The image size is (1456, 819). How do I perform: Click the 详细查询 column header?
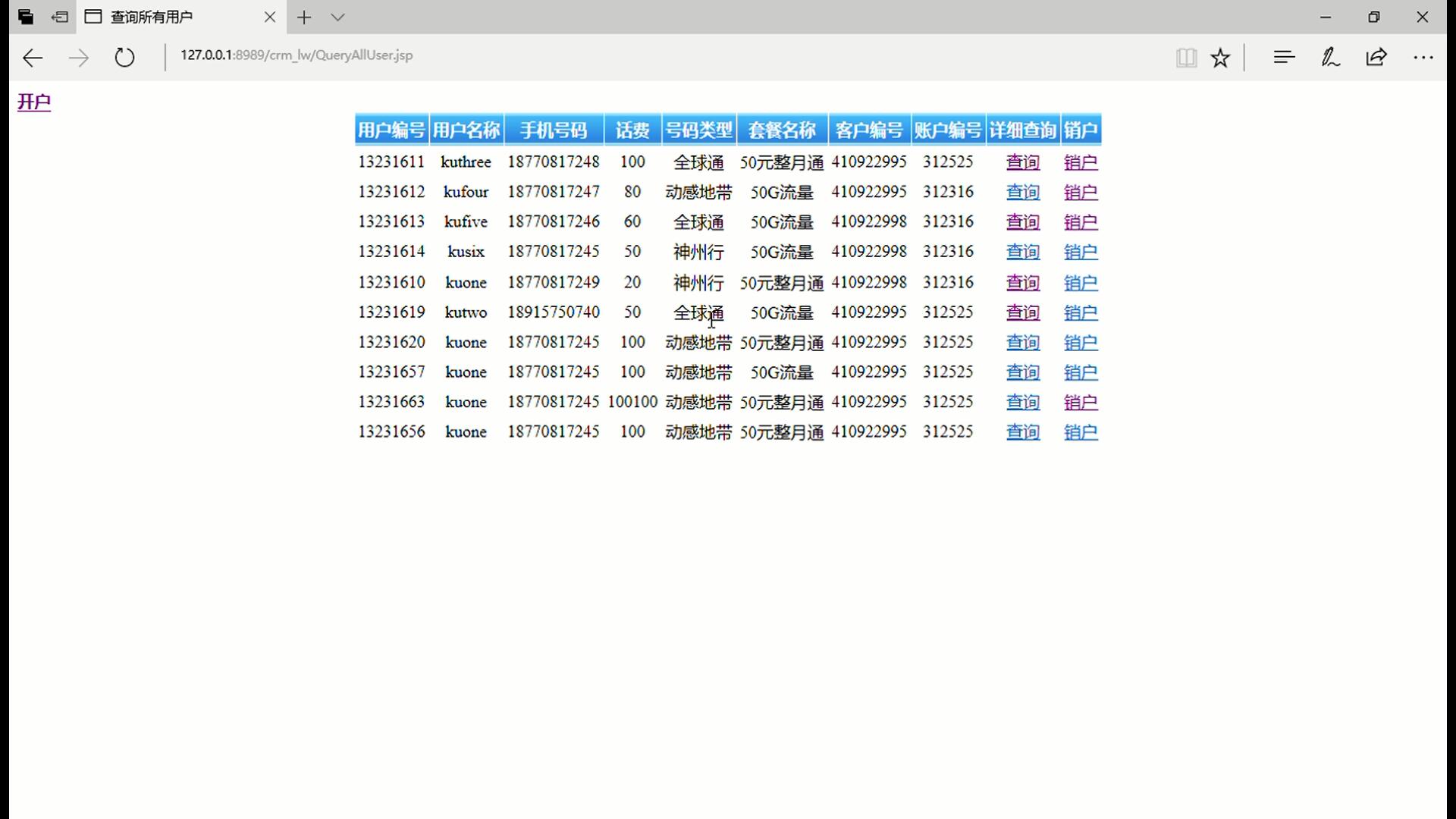pyautogui.click(x=1023, y=130)
